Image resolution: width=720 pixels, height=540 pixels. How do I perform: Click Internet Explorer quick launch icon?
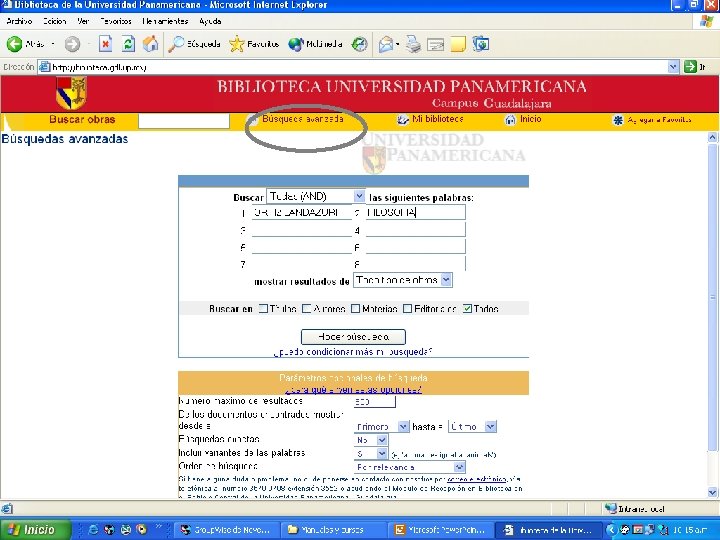click(93, 530)
